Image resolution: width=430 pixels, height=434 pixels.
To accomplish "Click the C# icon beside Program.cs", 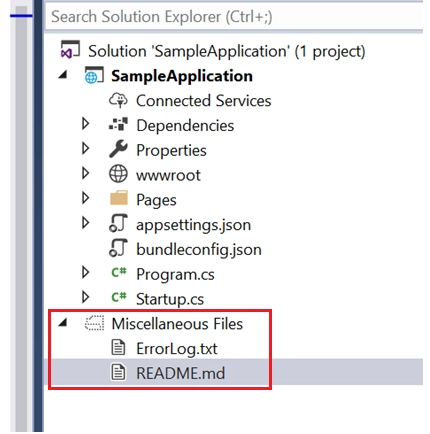I will [119, 273].
